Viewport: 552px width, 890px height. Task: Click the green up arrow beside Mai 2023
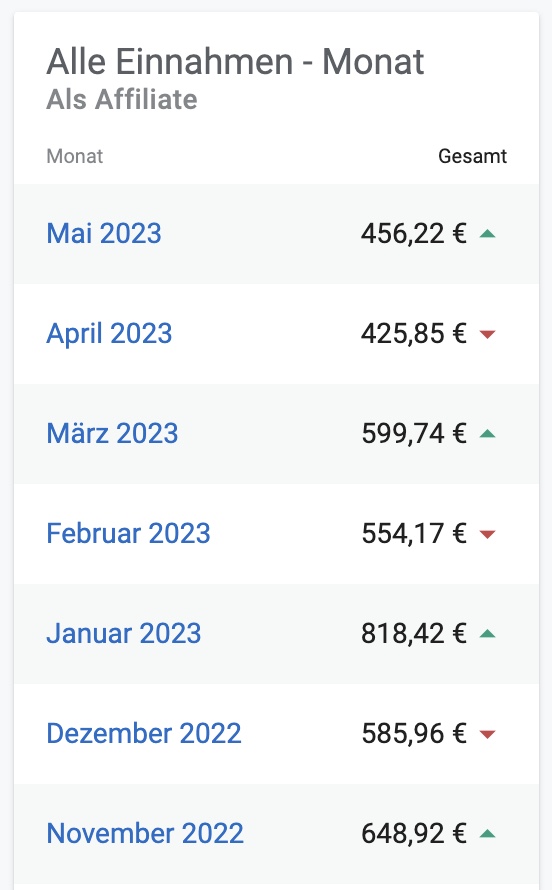(x=487, y=234)
